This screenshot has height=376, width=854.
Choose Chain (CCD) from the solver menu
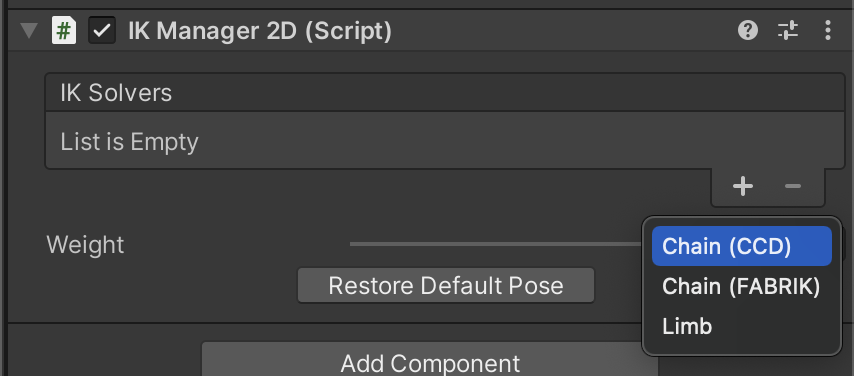[741, 246]
